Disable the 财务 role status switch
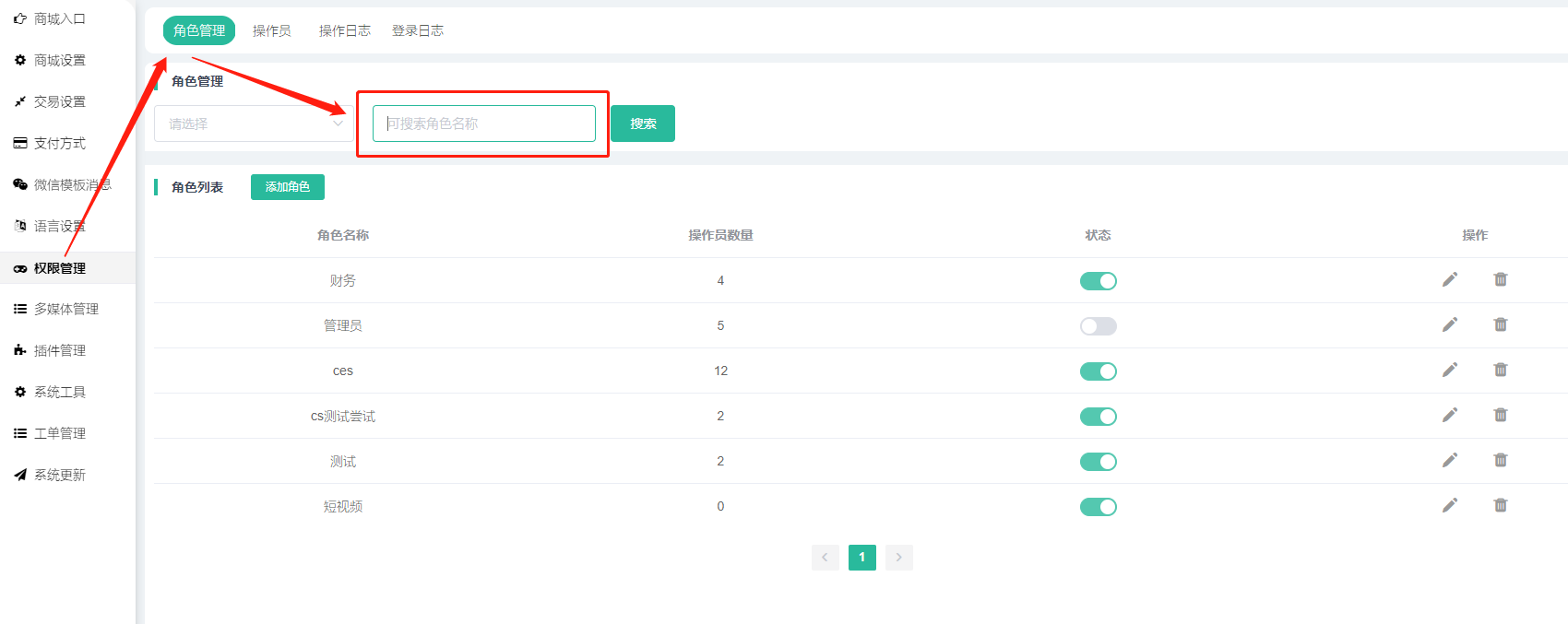 click(x=1098, y=281)
